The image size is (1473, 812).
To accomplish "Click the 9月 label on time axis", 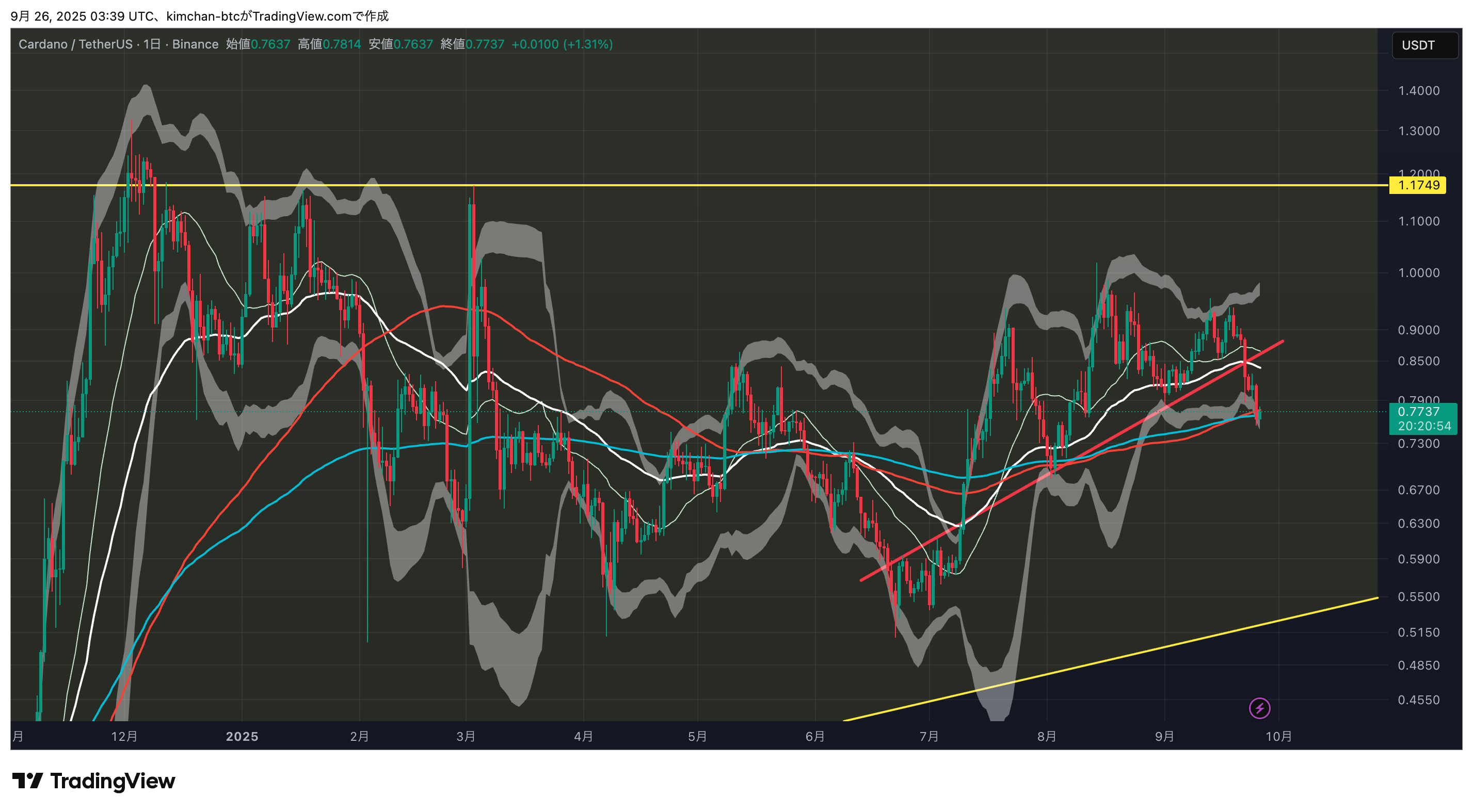I will pyautogui.click(x=1164, y=736).
